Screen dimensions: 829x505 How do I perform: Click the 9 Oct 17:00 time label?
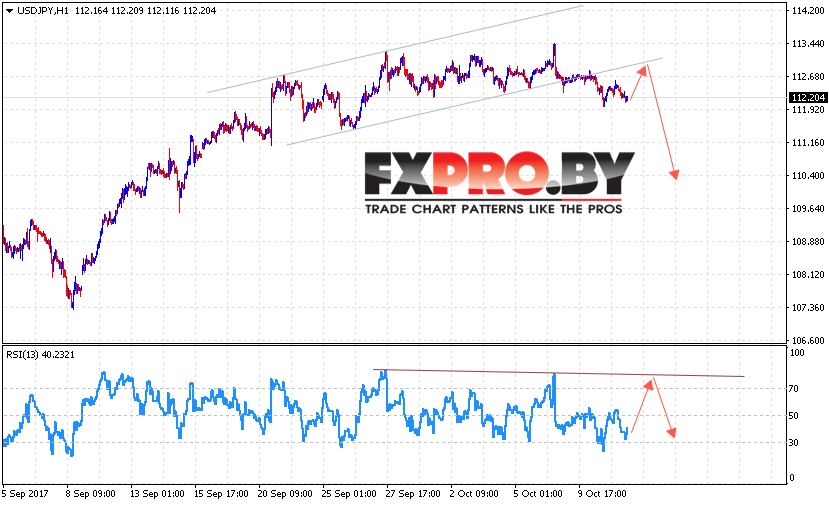tap(602, 494)
